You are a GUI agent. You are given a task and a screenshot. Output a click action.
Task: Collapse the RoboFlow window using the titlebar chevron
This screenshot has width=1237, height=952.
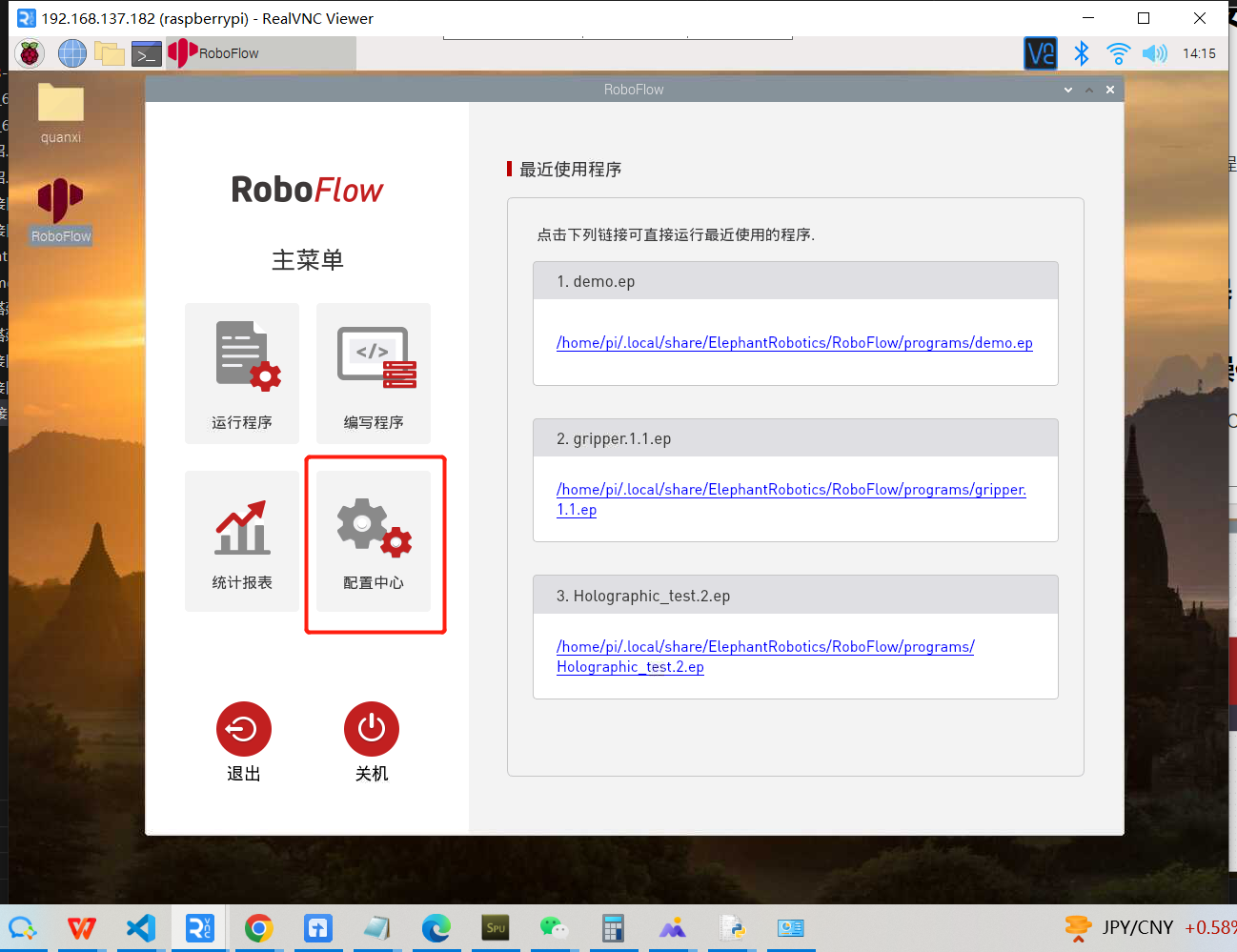coord(1068,90)
